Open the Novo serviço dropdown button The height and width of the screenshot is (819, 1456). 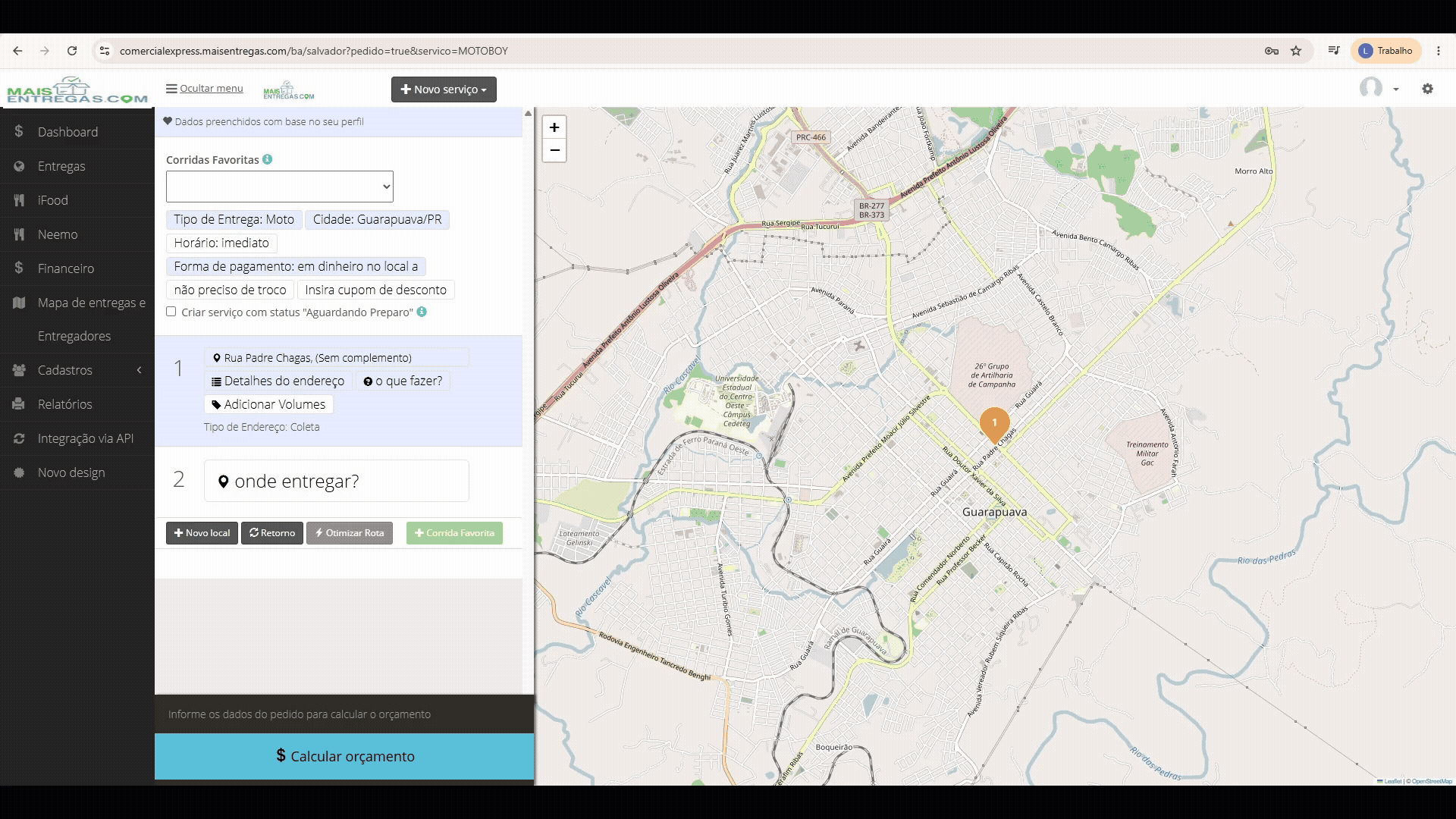444,89
